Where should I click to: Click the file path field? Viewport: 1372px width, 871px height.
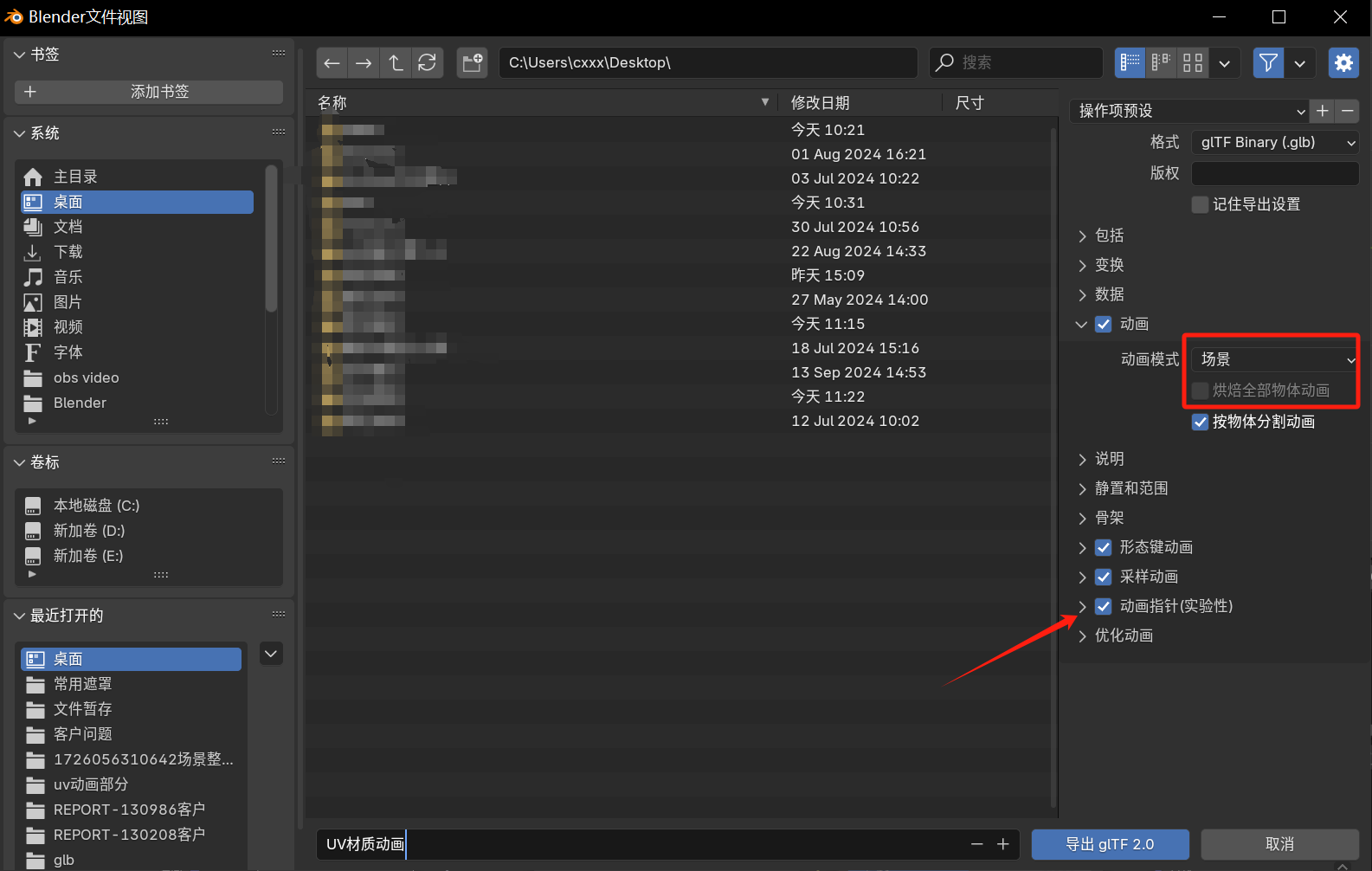pyautogui.click(x=708, y=62)
